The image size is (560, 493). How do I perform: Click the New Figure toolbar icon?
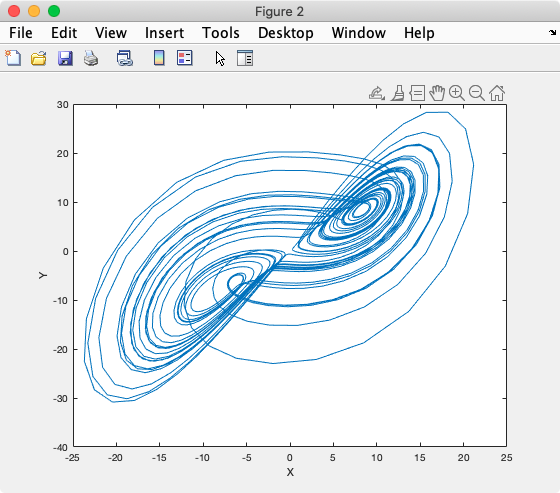tap(13, 58)
